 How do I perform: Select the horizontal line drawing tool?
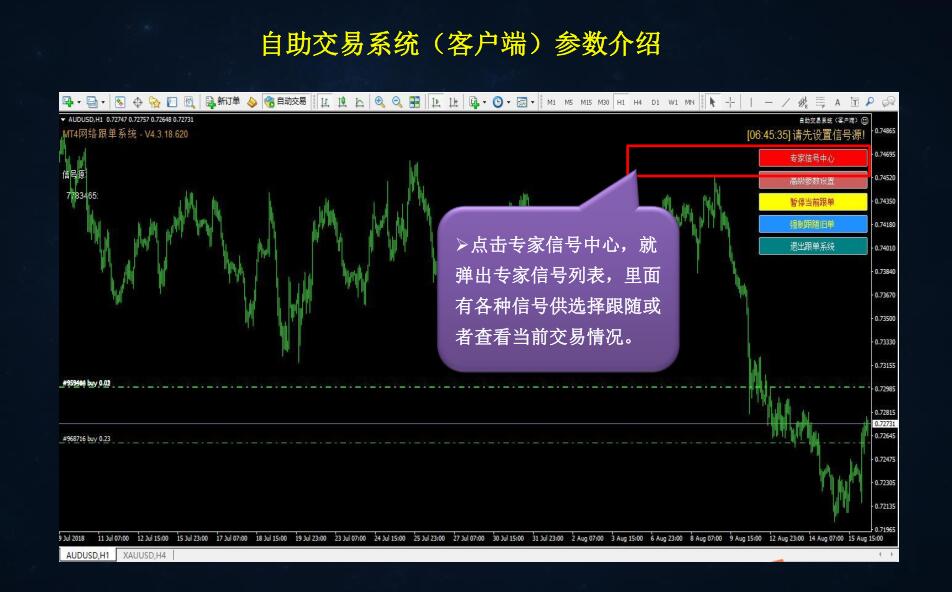click(x=768, y=101)
